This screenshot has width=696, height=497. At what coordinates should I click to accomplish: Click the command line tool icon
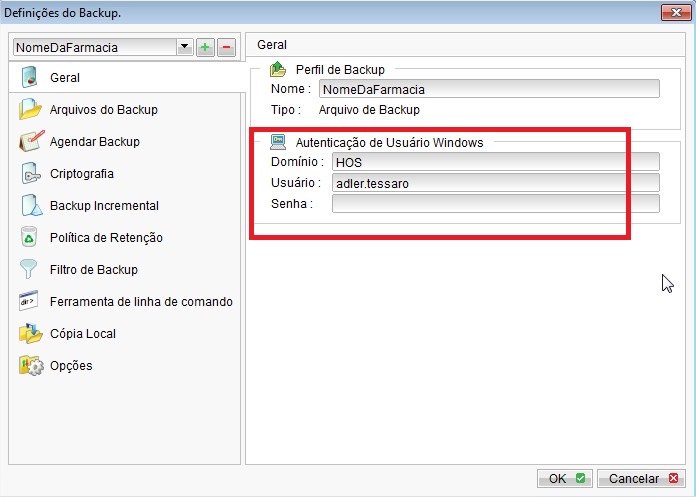click(x=30, y=302)
